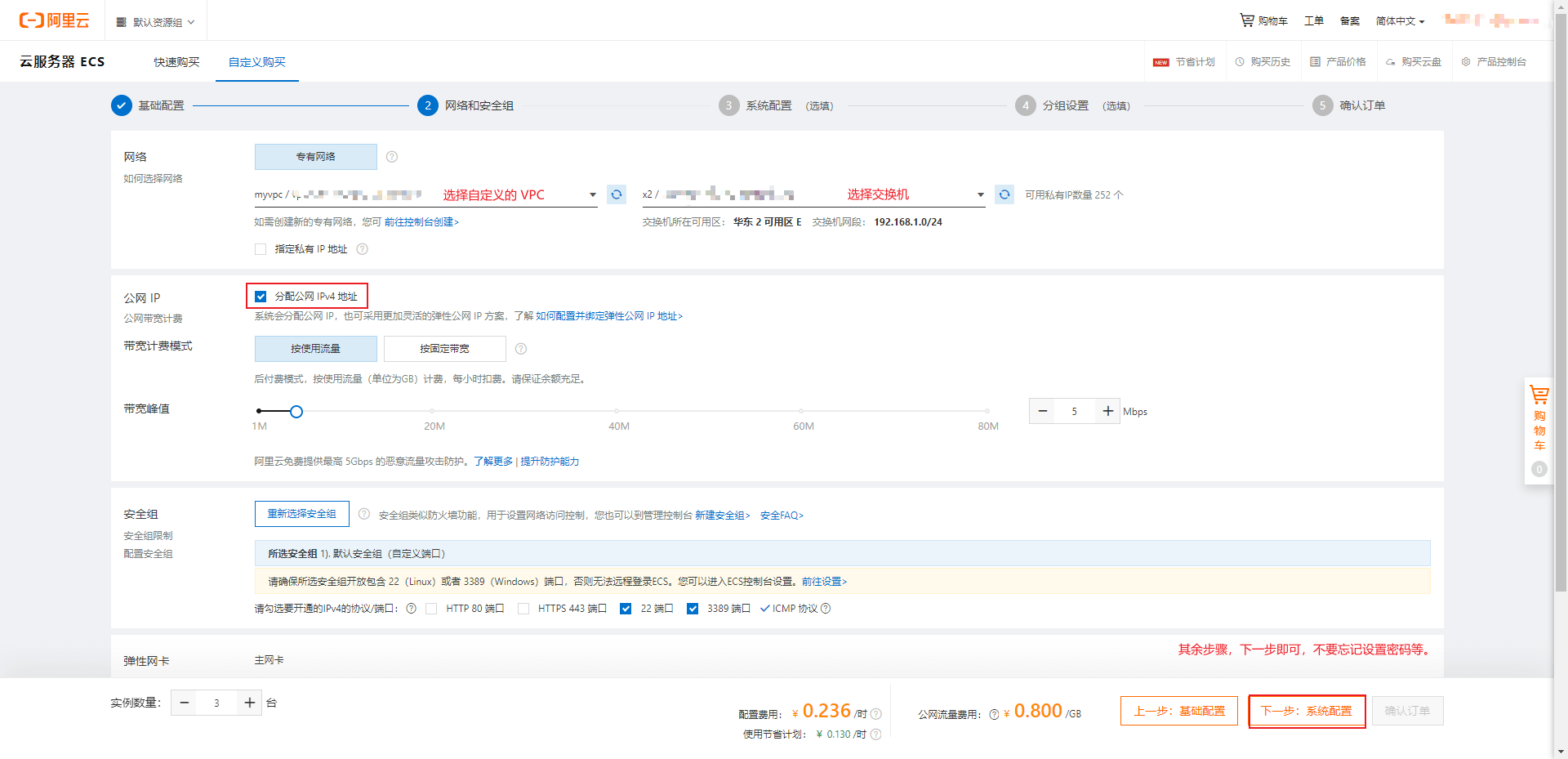Show help for public traffic fee
Screen dimensions: 1568x759
(994, 714)
